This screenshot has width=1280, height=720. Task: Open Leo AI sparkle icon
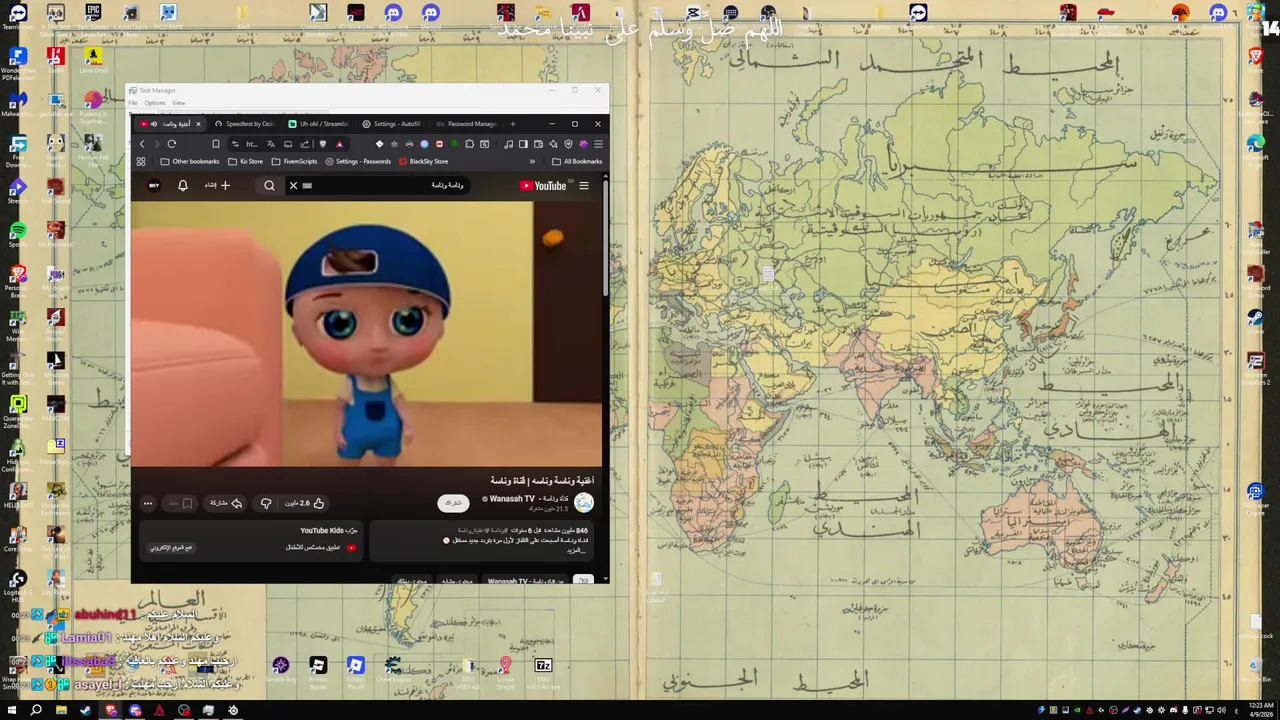[553, 144]
